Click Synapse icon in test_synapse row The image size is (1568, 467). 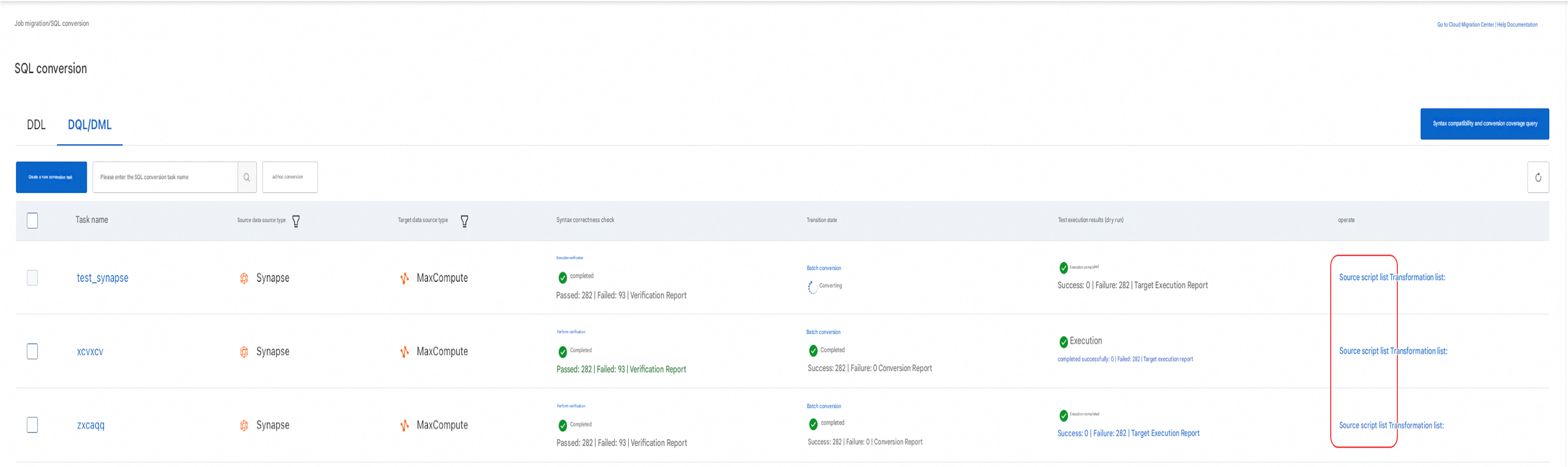[244, 278]
